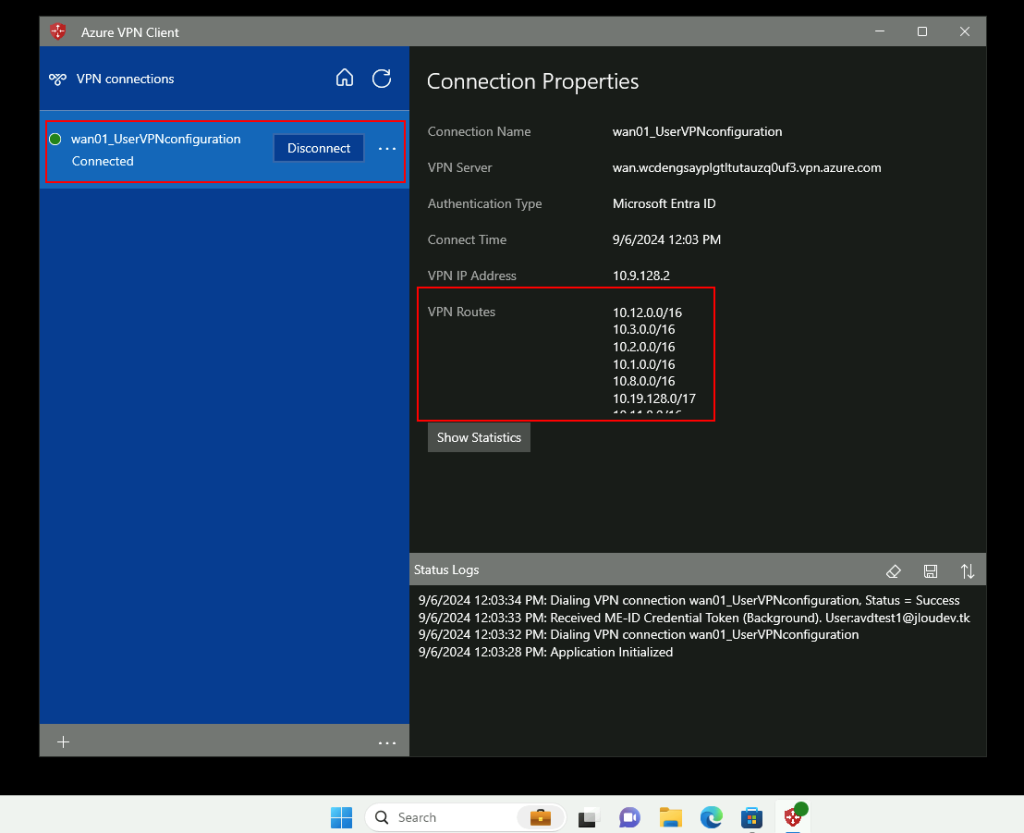Viewport: 1024px width, 833px height.
Task: Click the Status Logs panel title
Action: tap(446, 570)
